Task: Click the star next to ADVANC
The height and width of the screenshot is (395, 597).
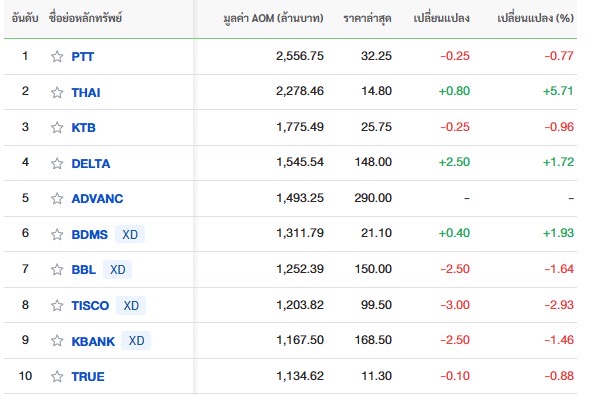Action: (57, 198)
